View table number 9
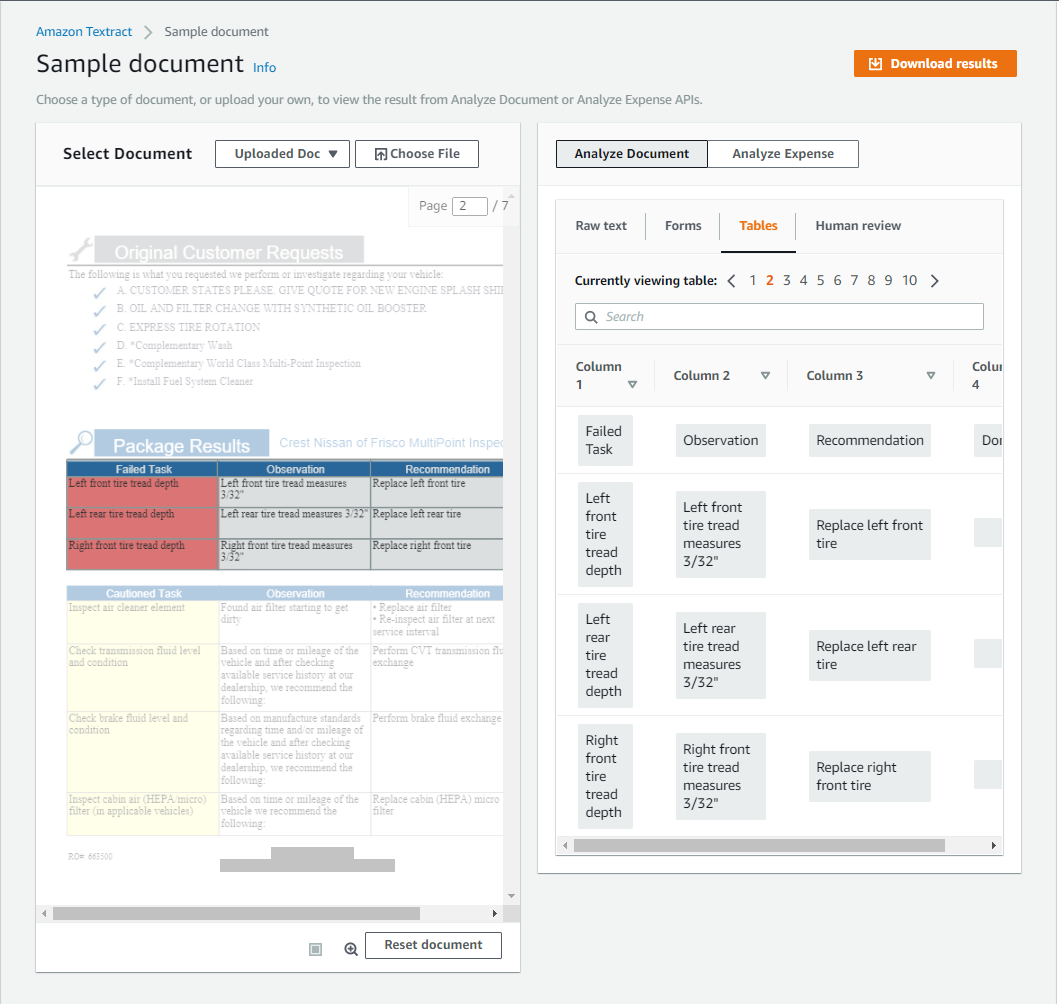 tap(888, 281)
